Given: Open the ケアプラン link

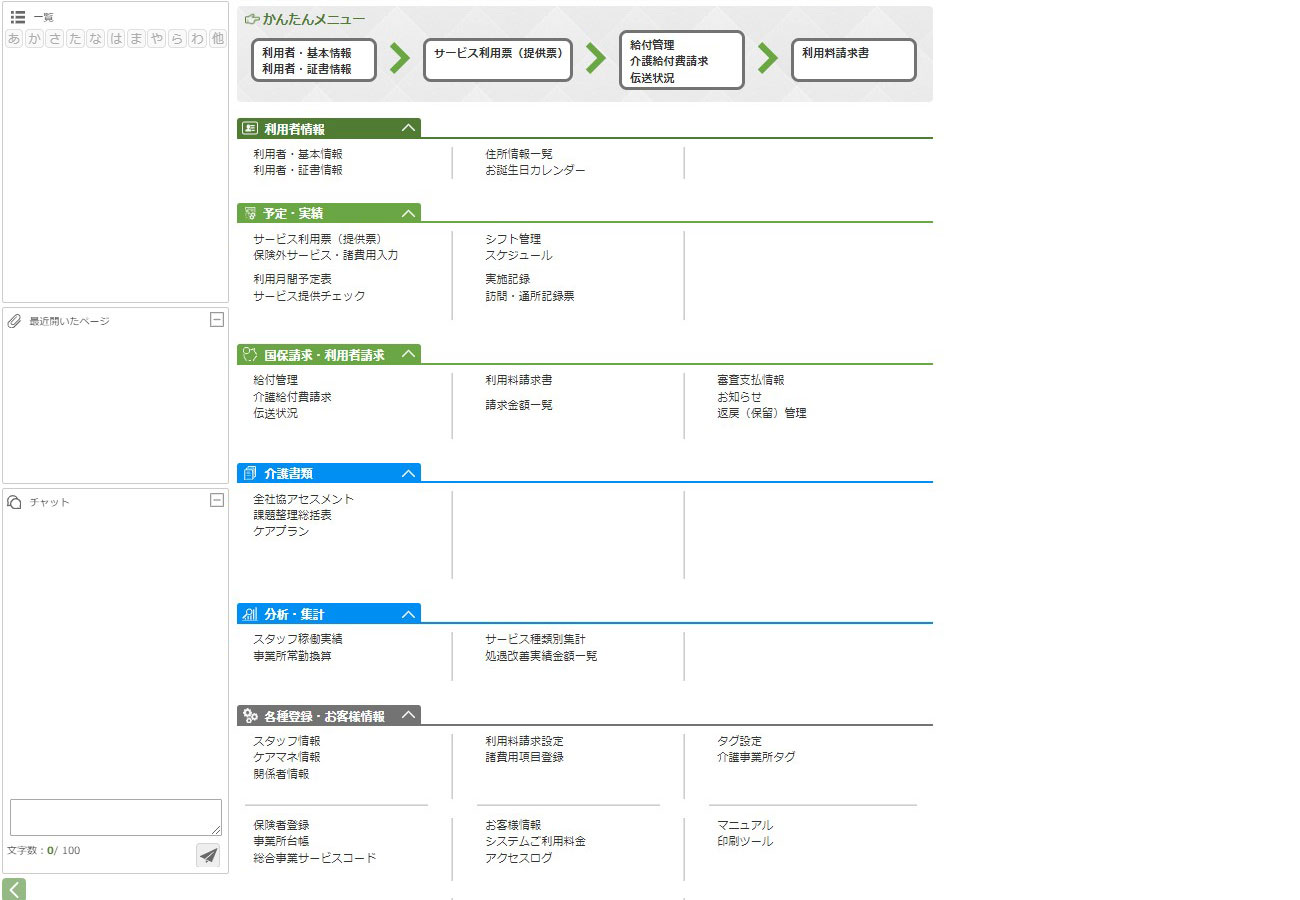Looking at the screenshot, I should pyautogui.click(x=281, y=531).
